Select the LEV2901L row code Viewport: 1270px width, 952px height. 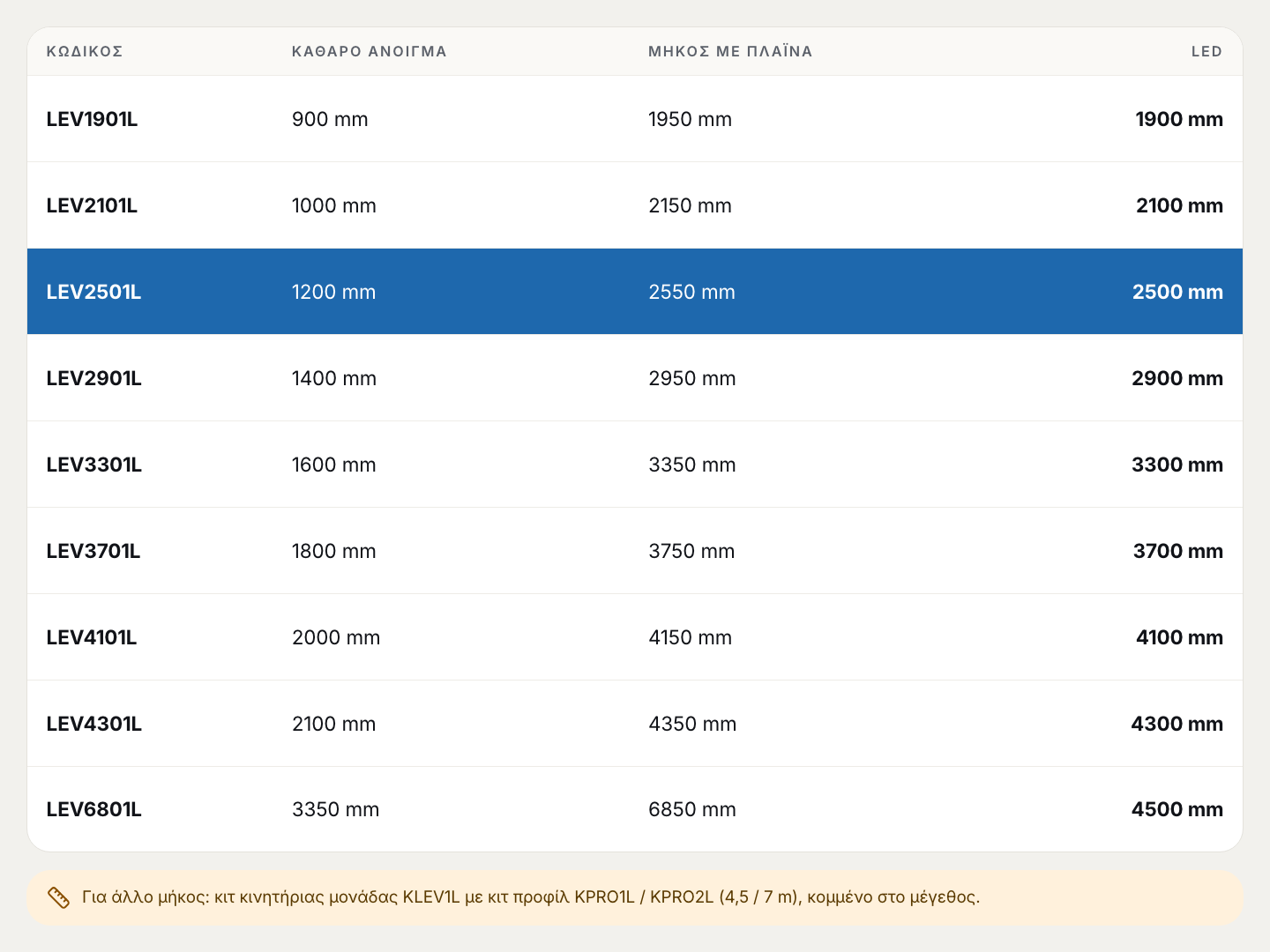pyautogui.click(x=93, y=378)
